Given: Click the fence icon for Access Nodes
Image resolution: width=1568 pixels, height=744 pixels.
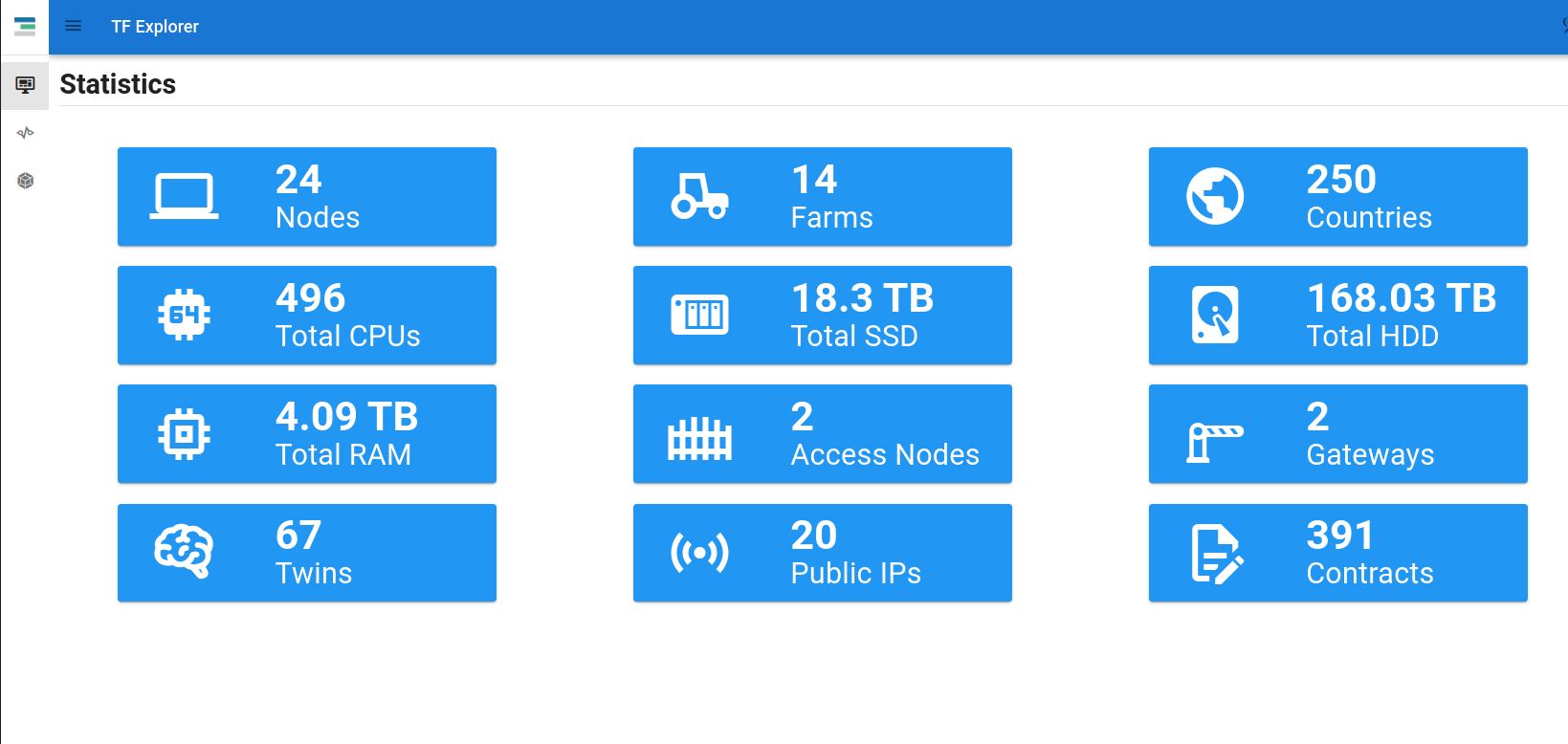Looking at the screenshot, I should pyautogui.click(x=699, y=439).
